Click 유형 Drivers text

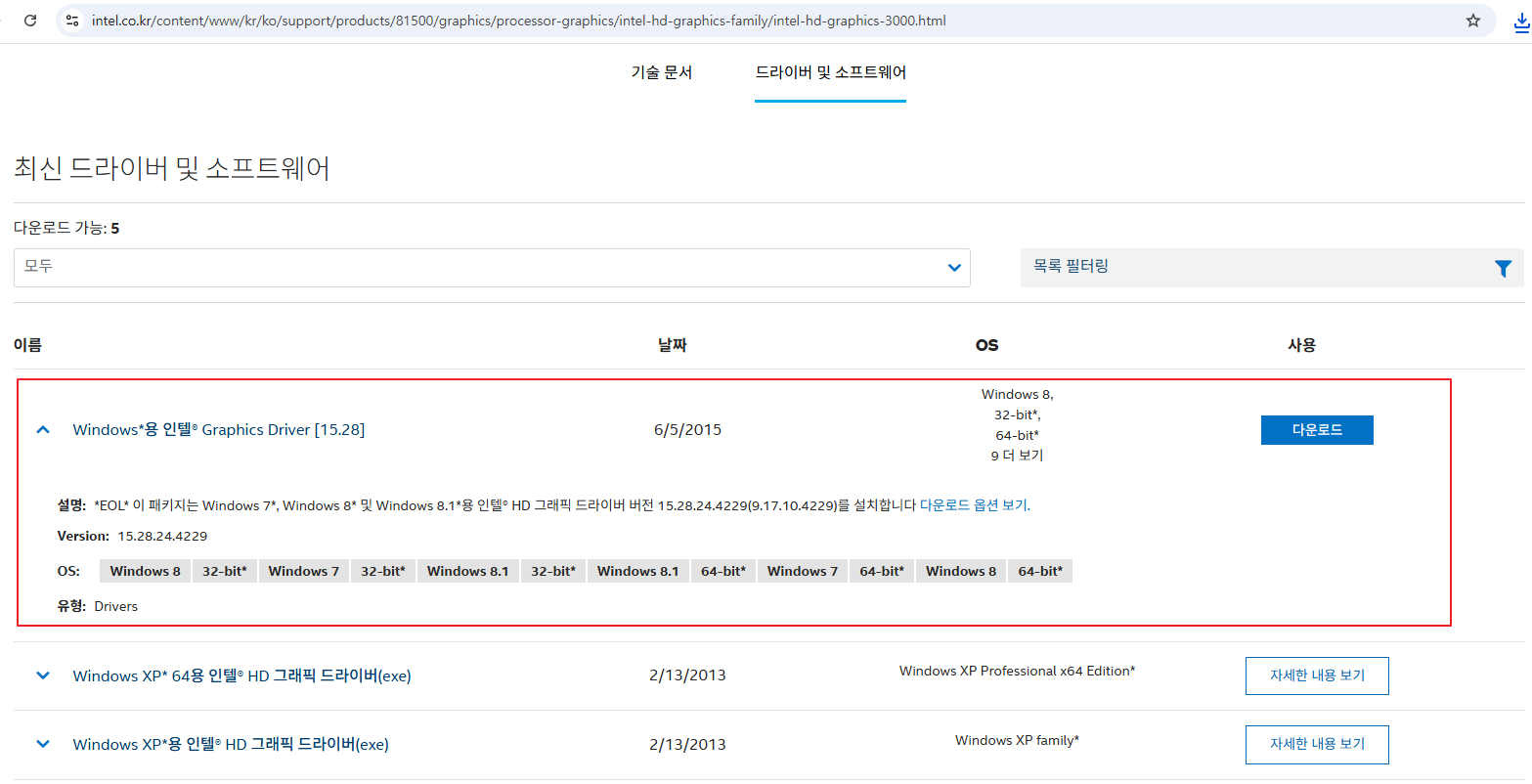pos(98,606)
